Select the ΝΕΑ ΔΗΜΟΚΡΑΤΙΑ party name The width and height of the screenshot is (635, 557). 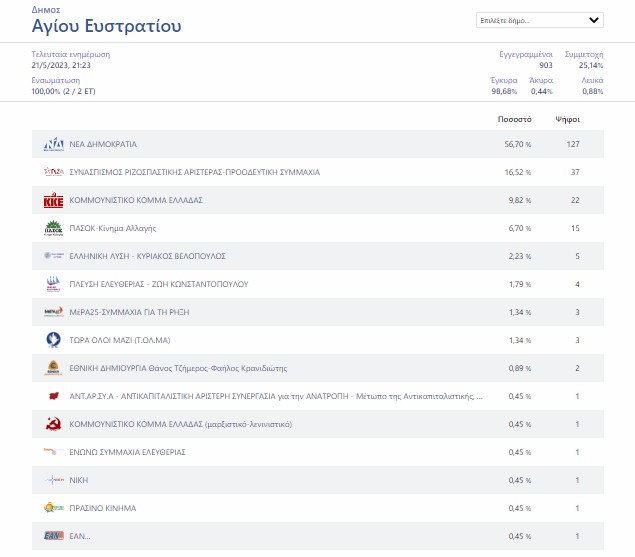103,144
